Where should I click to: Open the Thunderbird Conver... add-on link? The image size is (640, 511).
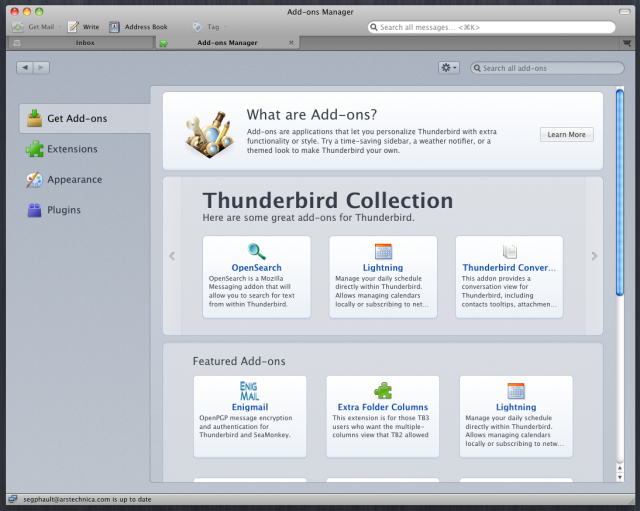point(509,268)
